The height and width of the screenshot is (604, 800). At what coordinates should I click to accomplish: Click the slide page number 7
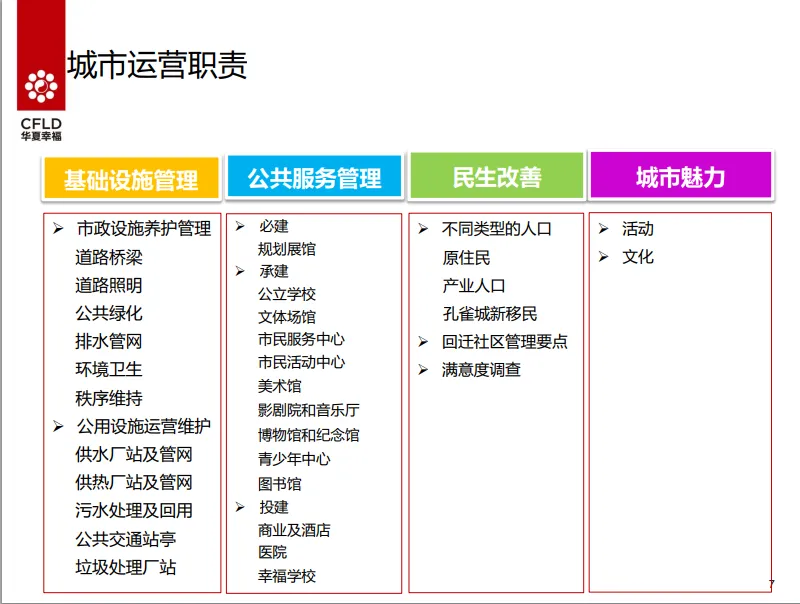click(771, 585)
